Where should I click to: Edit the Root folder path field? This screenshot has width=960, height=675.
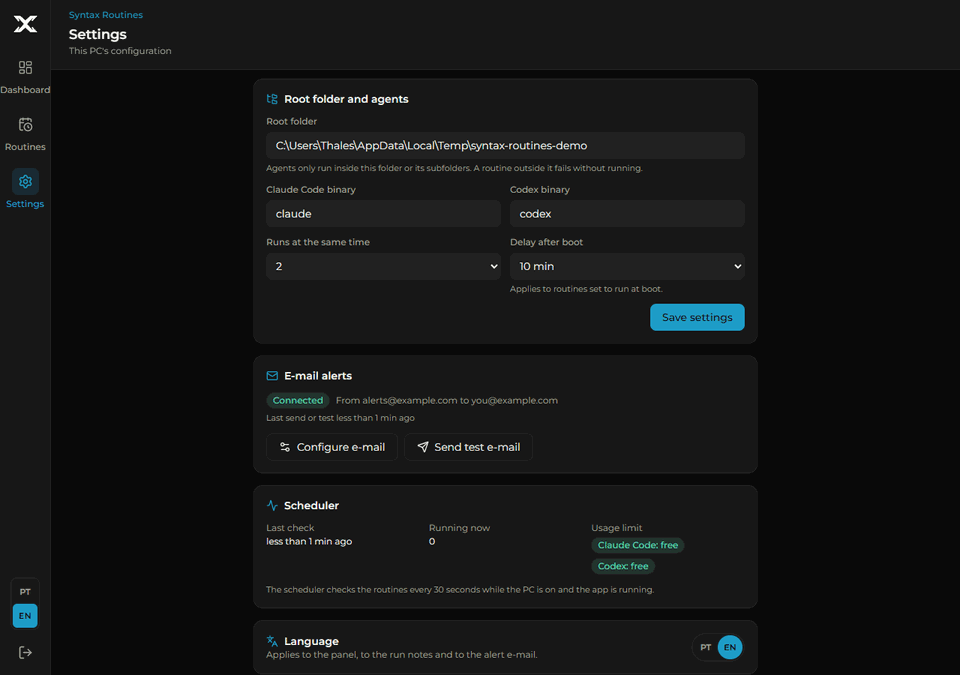pyautogui.click(x=505, y=146)
